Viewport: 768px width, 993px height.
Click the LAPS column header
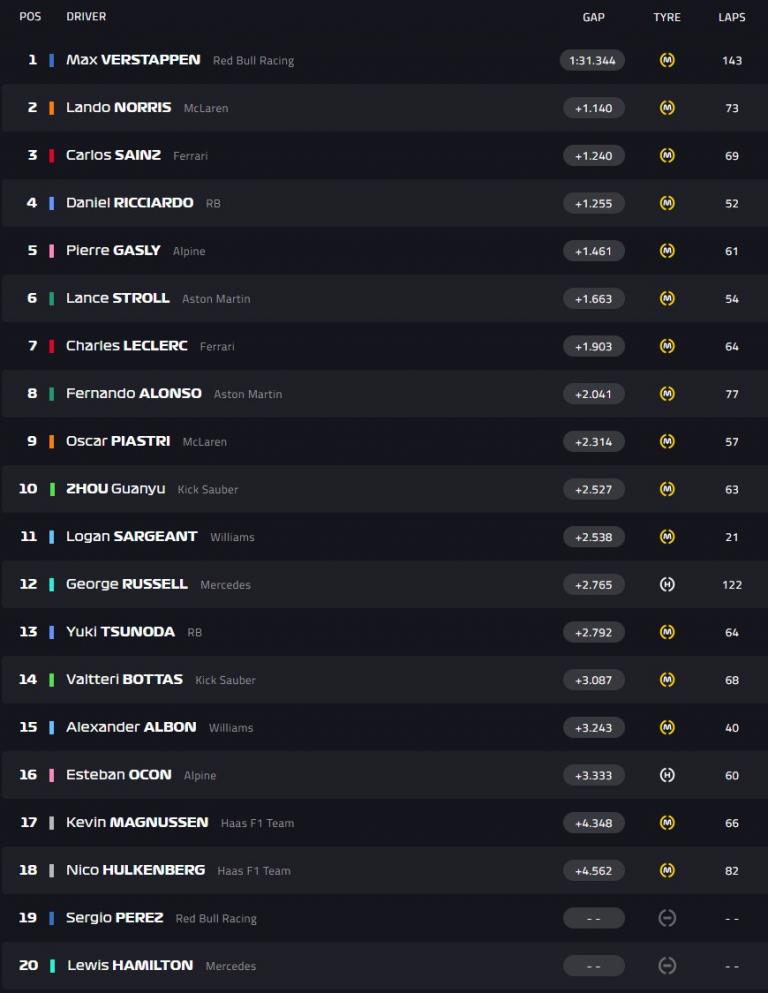[732, 17]
